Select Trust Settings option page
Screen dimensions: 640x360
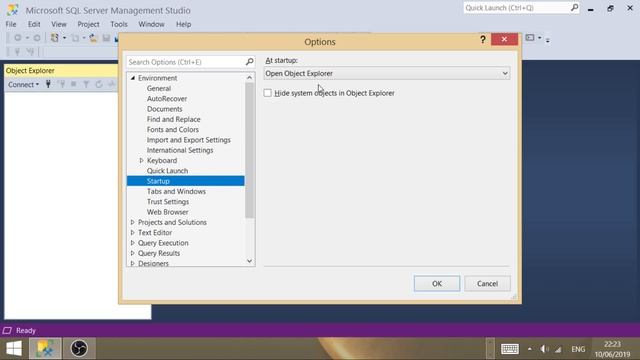click(168, 201)
